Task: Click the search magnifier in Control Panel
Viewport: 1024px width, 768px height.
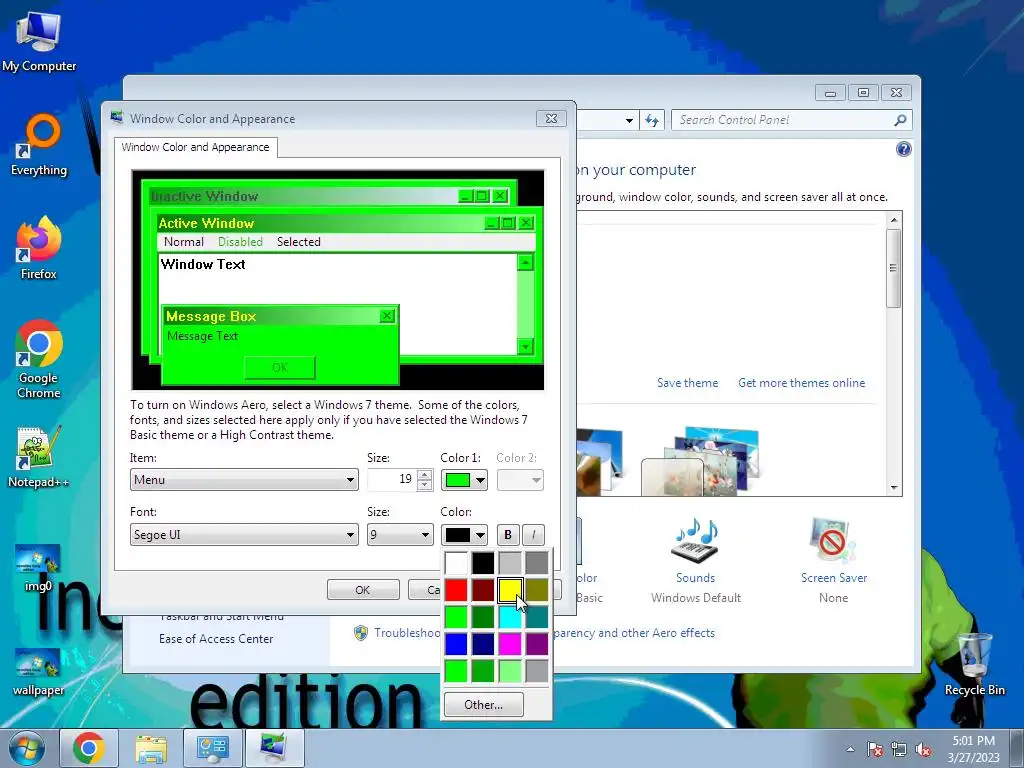Action: coord(900,120)
